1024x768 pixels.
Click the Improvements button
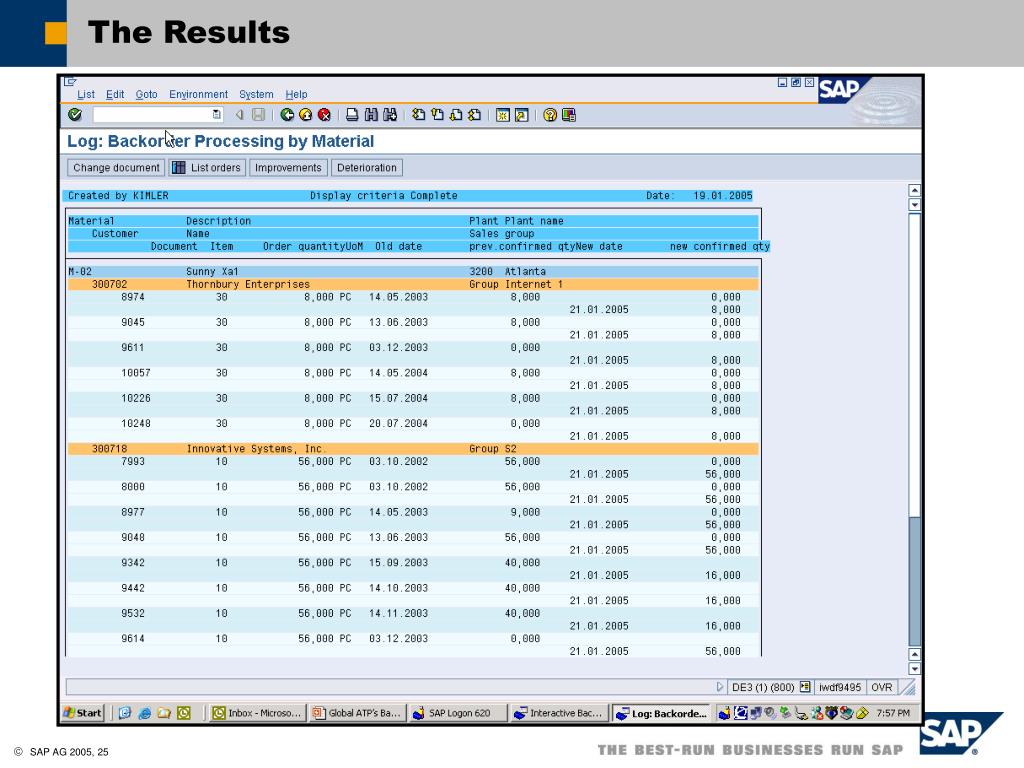tap(288, 168)
